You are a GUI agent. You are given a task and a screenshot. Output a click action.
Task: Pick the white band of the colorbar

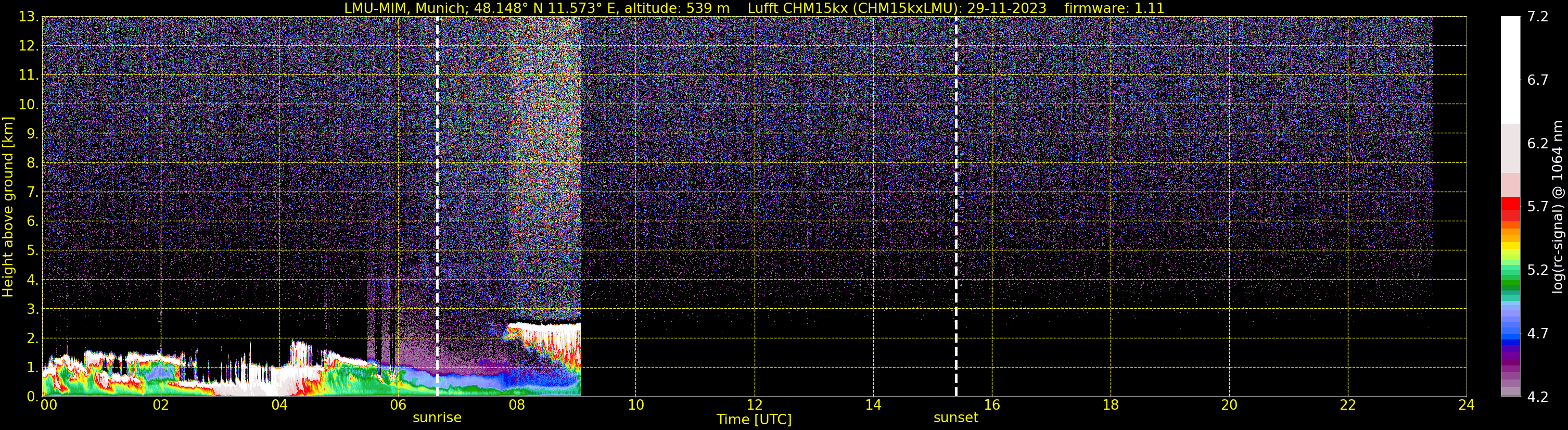point(1510,70)
